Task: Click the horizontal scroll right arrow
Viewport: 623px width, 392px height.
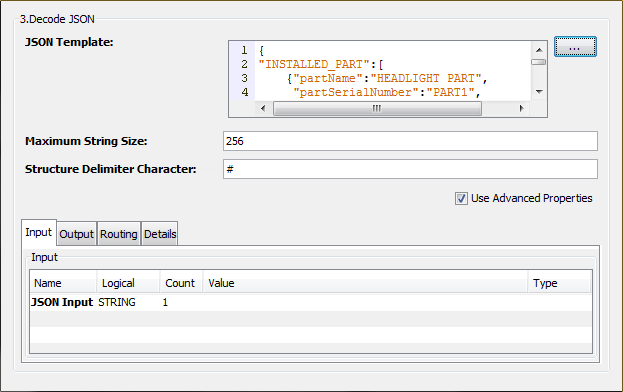Action: 521,108
